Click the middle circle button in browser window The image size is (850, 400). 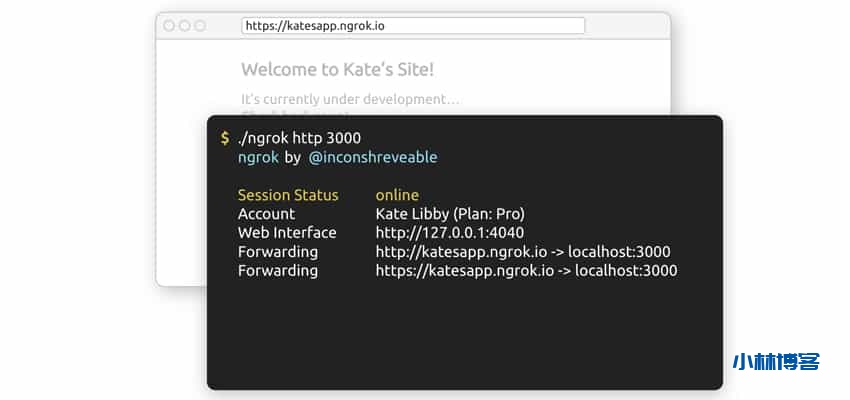click(x=184, y=26)
